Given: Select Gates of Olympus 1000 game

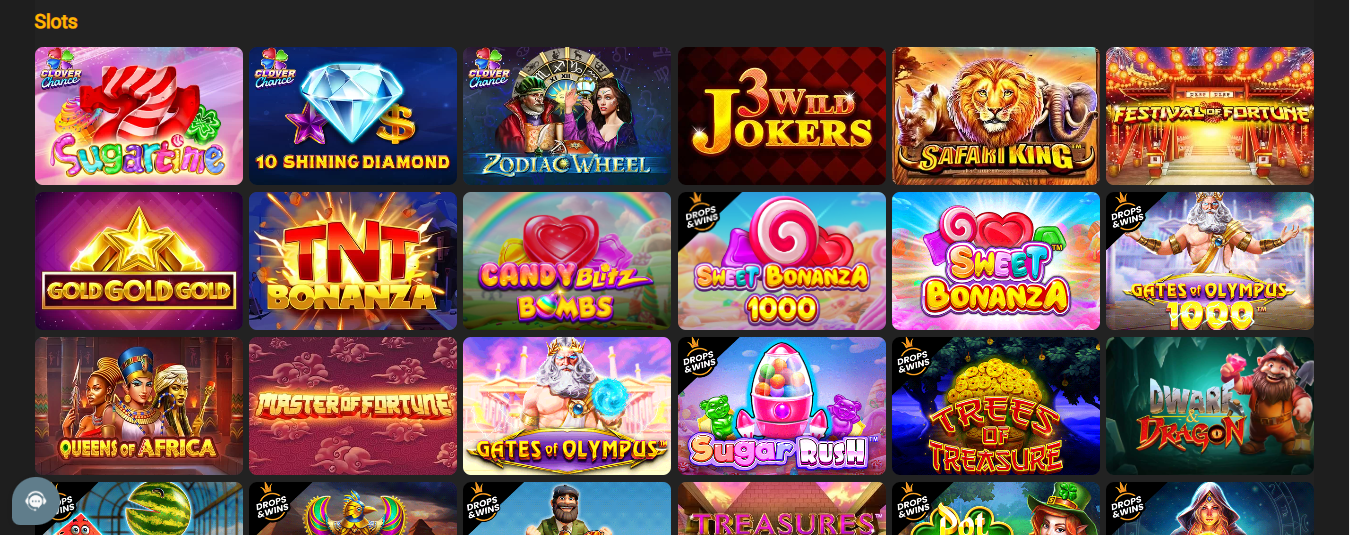Looking at the screenshot, I should 1210,261.
